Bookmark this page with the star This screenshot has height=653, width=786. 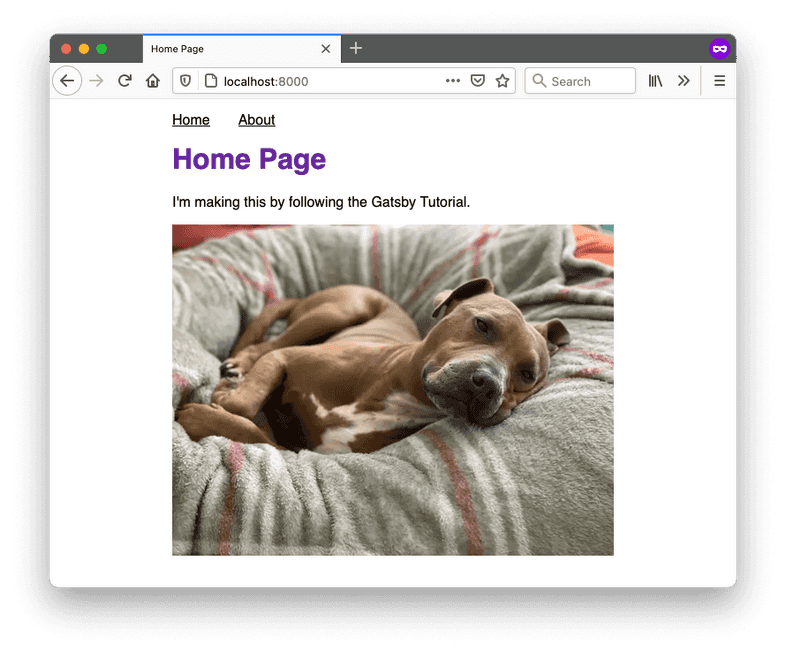click(502, 81)
